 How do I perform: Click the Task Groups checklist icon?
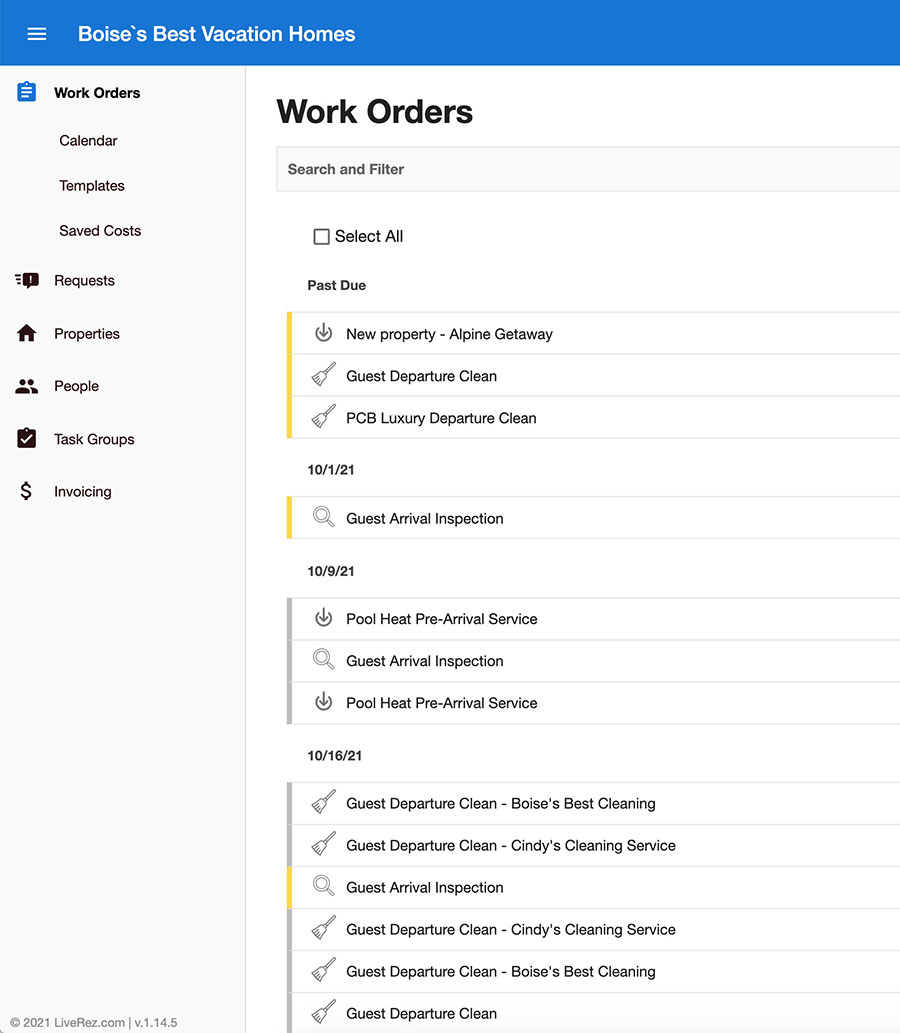[26, 438]
